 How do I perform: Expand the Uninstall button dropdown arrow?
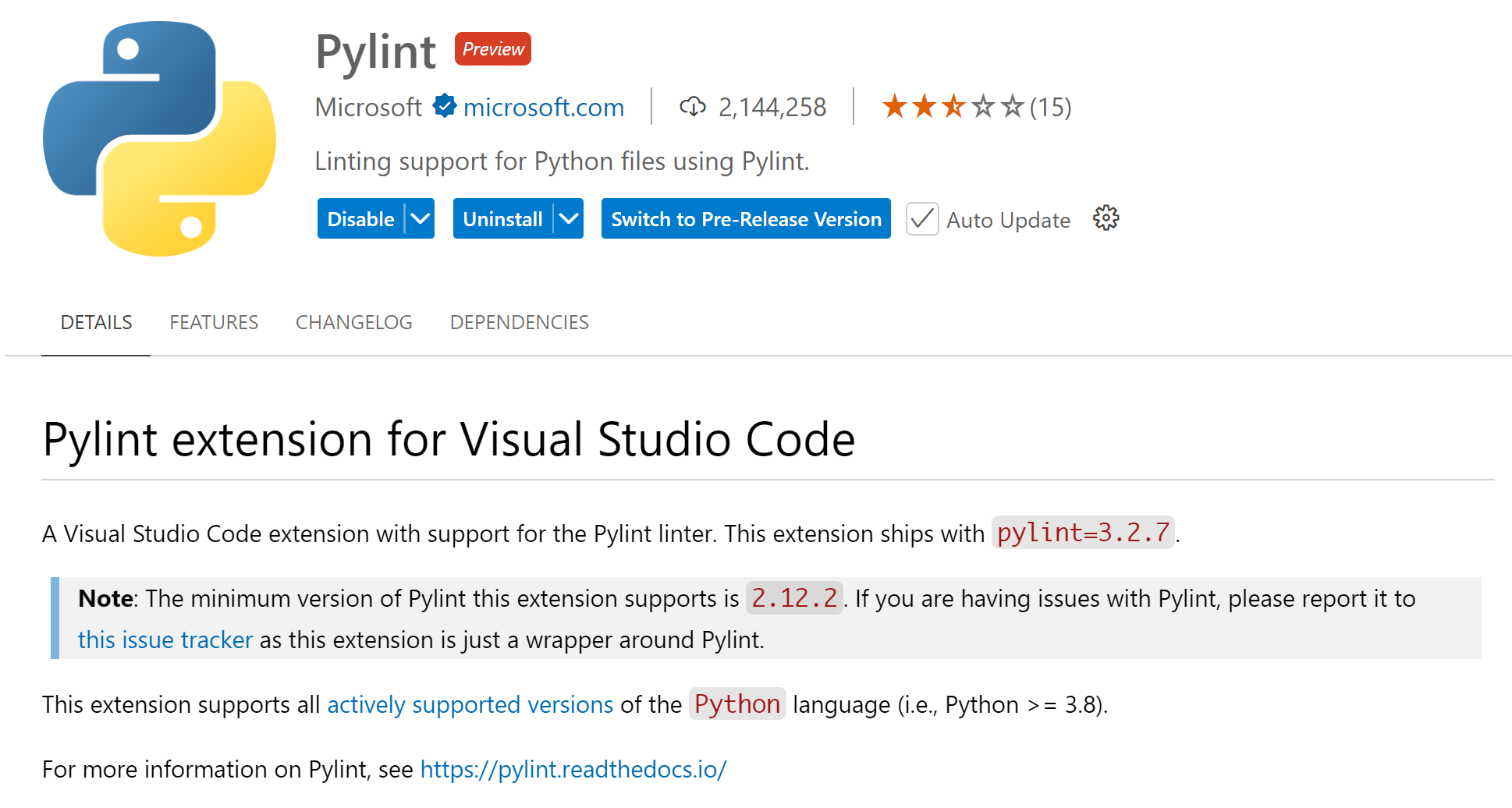coord(570,219)
